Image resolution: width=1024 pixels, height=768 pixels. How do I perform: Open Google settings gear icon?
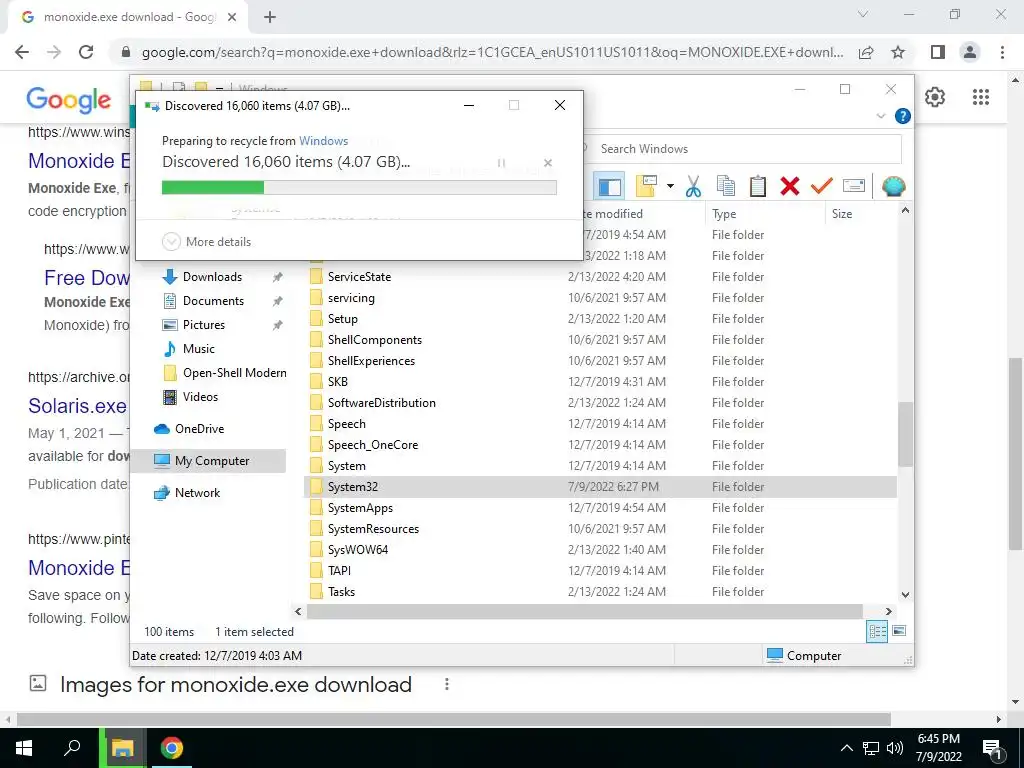point(935,97)
